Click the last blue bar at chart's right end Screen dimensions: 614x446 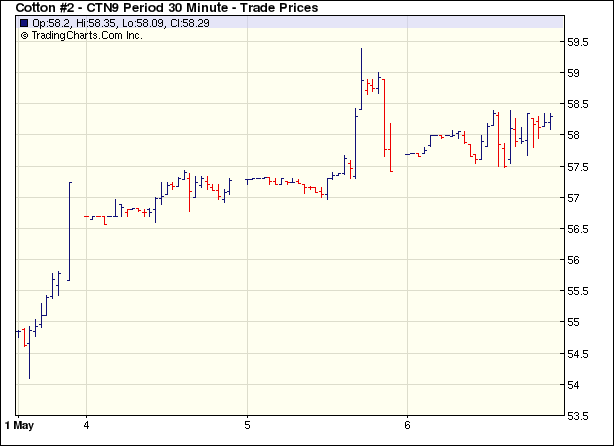click(x=550, y=121)
